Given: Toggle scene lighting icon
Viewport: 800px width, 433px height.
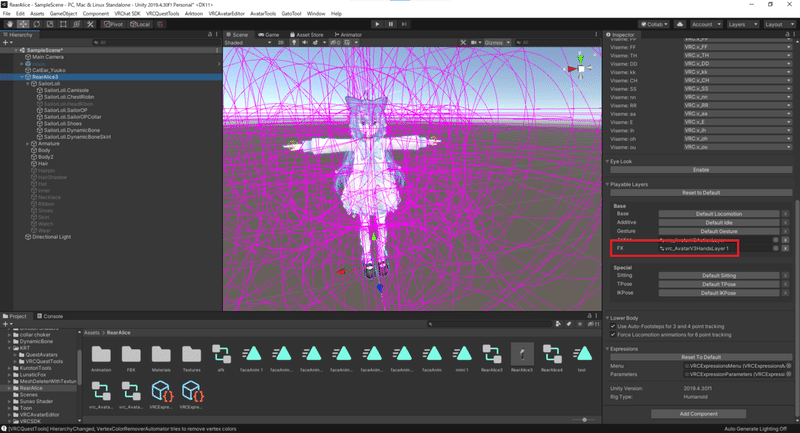Looking at the screenshot, I should tap(294, 42).
